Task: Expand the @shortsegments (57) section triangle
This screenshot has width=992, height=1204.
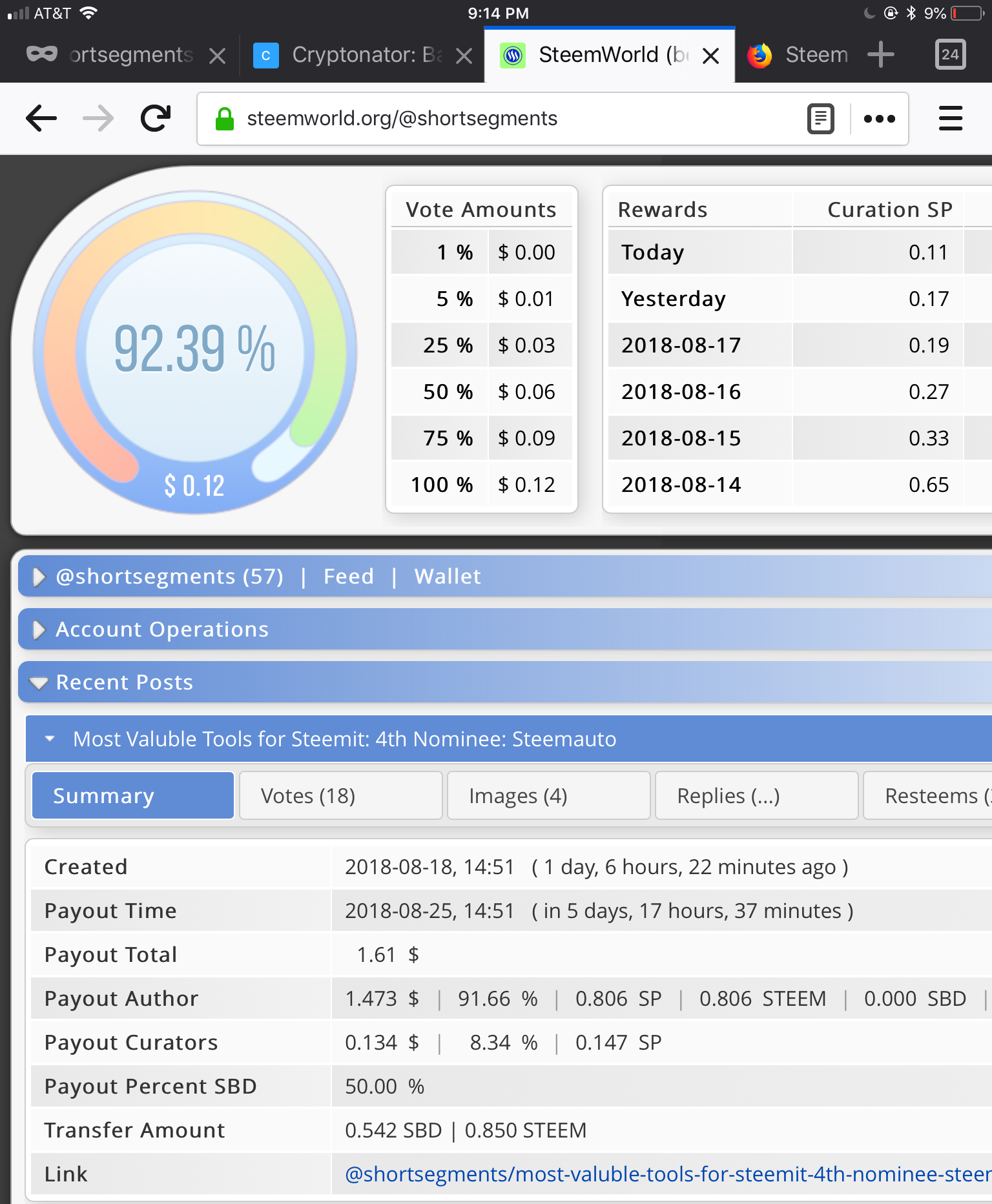Action: click(39, 576)
